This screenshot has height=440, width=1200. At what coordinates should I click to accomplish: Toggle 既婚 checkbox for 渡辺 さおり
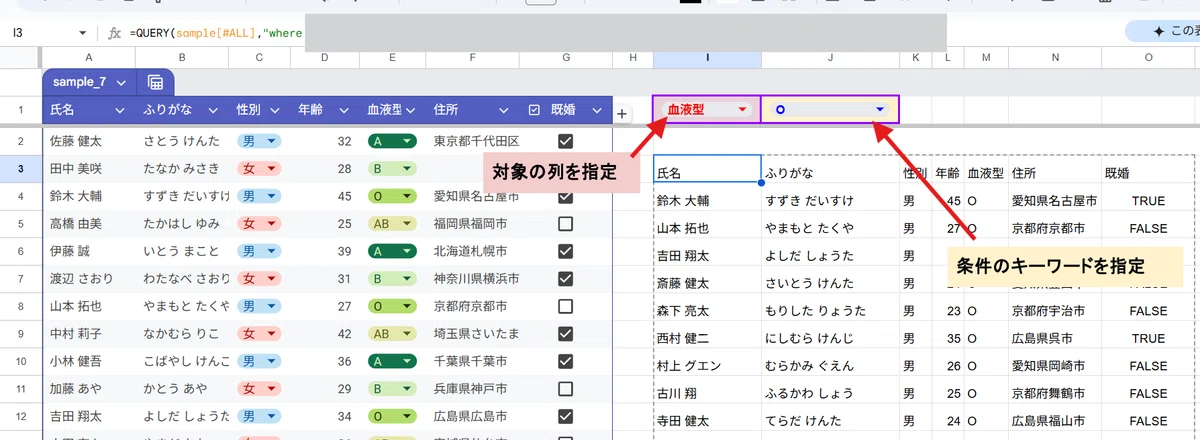click(x=565, y=278)
